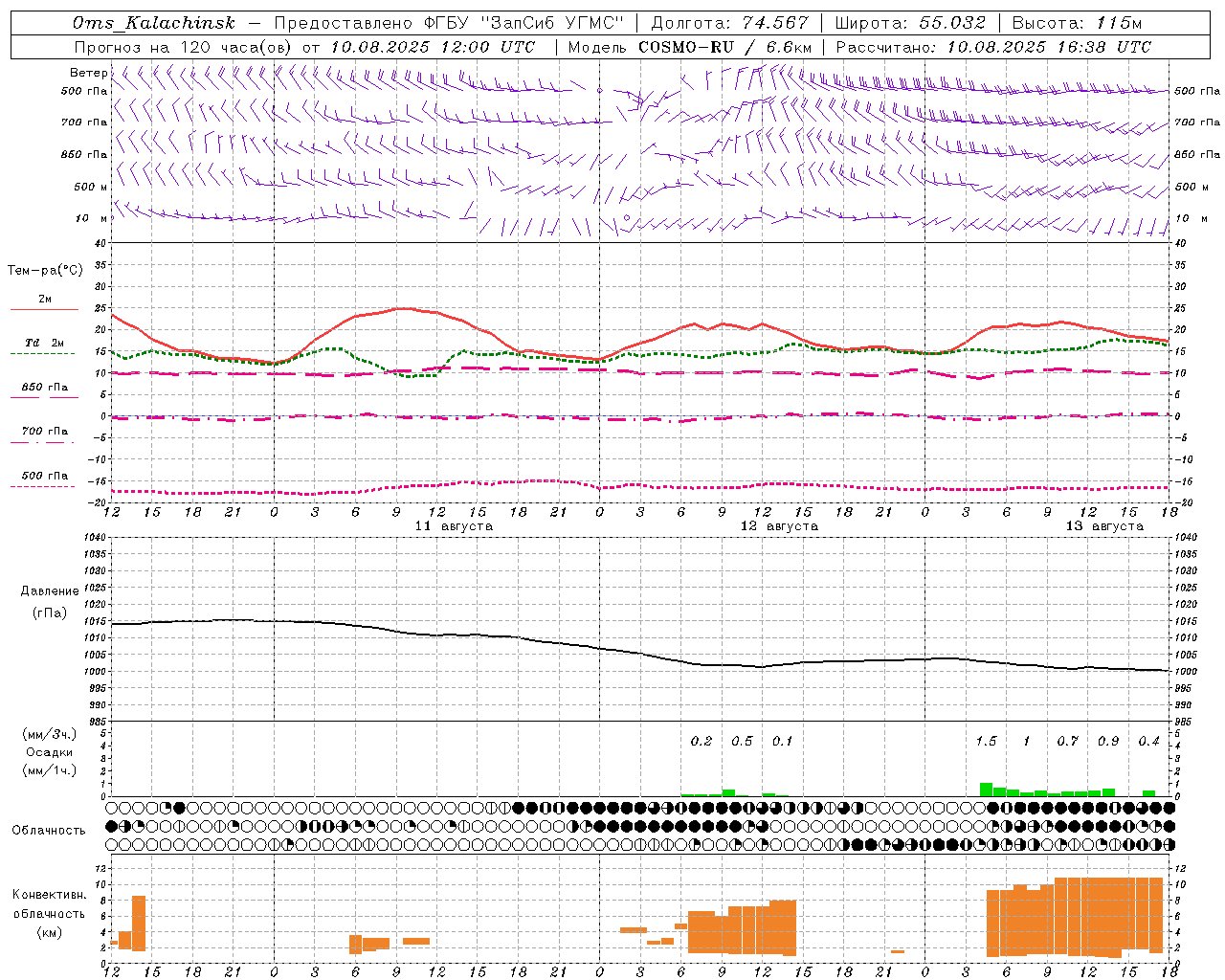Select the "Широта: 55.032" header text

pyautogui.click(x=910, y=24)
